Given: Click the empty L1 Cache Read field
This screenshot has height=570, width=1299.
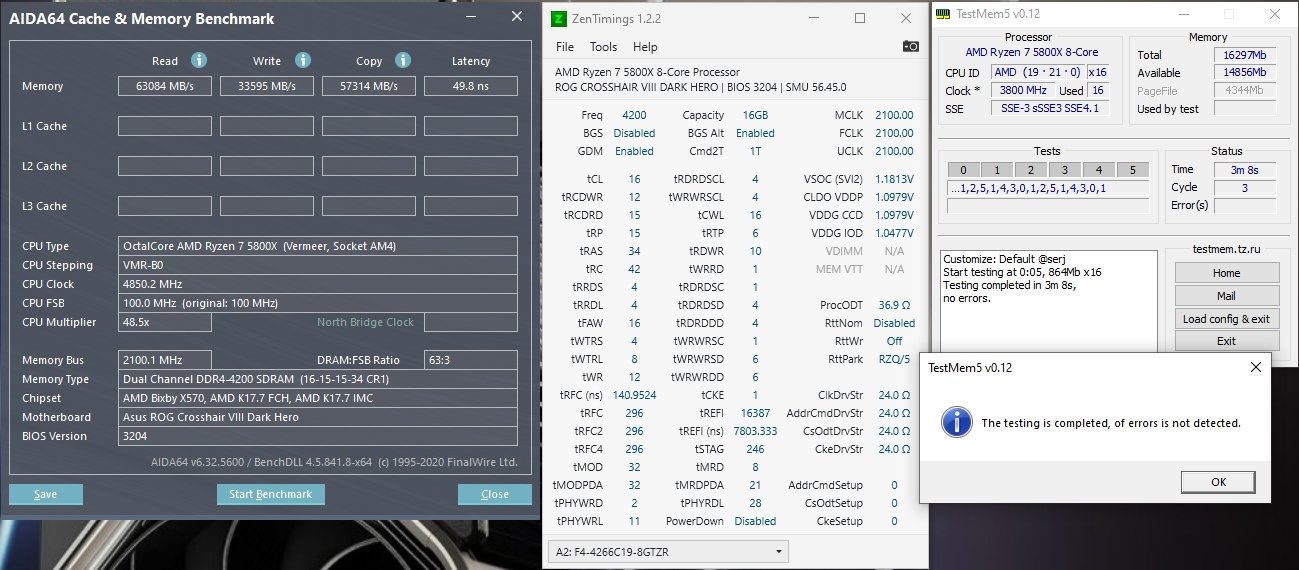Looking at the screenshot, I should coord(165,126).
